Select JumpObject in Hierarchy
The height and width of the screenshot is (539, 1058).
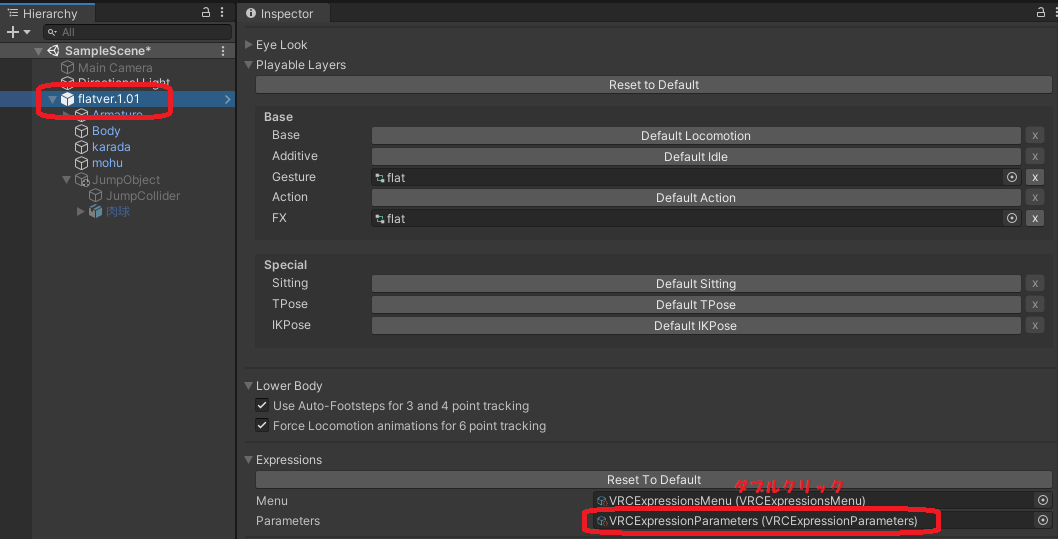[126, 179]
